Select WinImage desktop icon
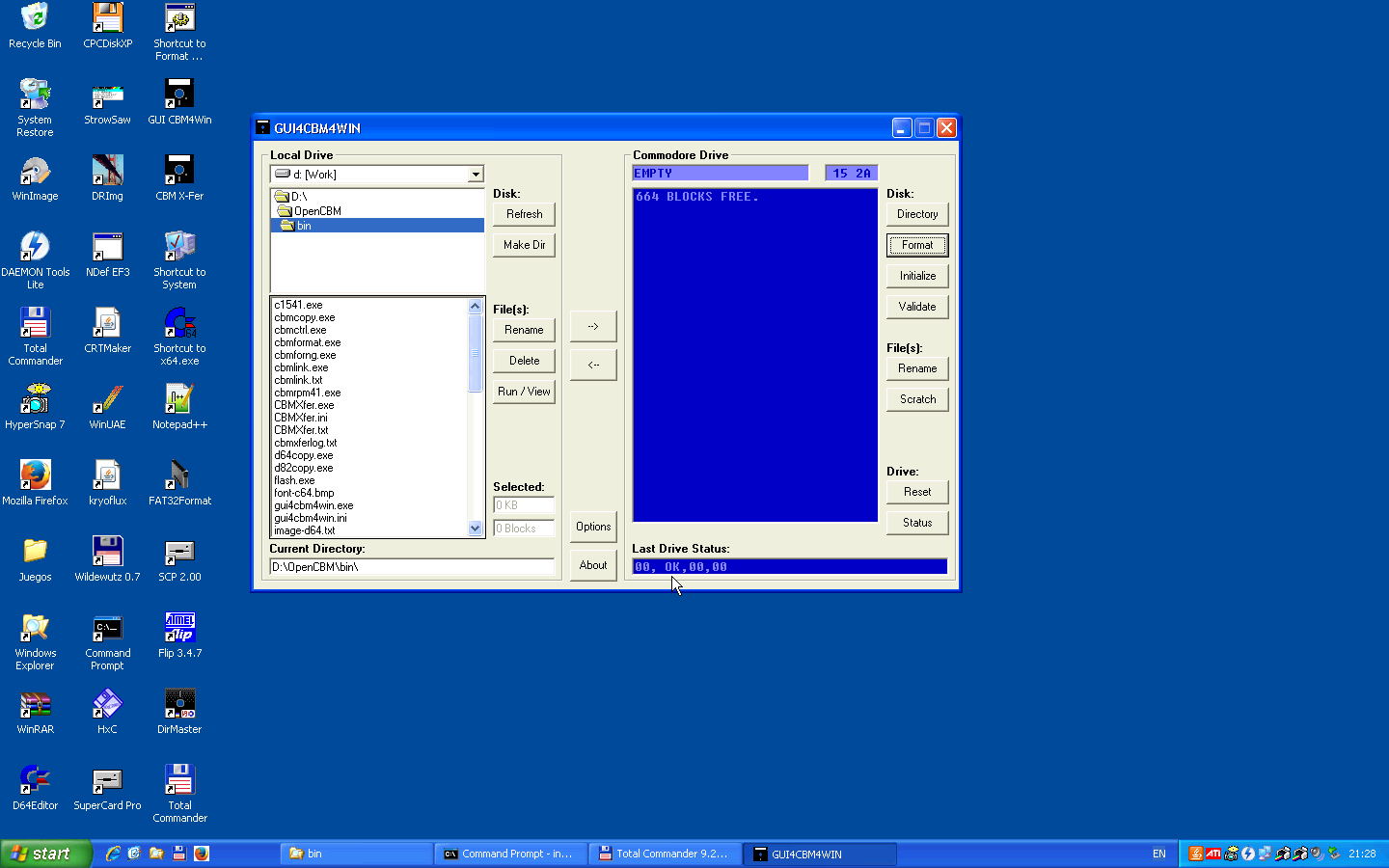1389x868 pixels. click(x=35, y=178)
